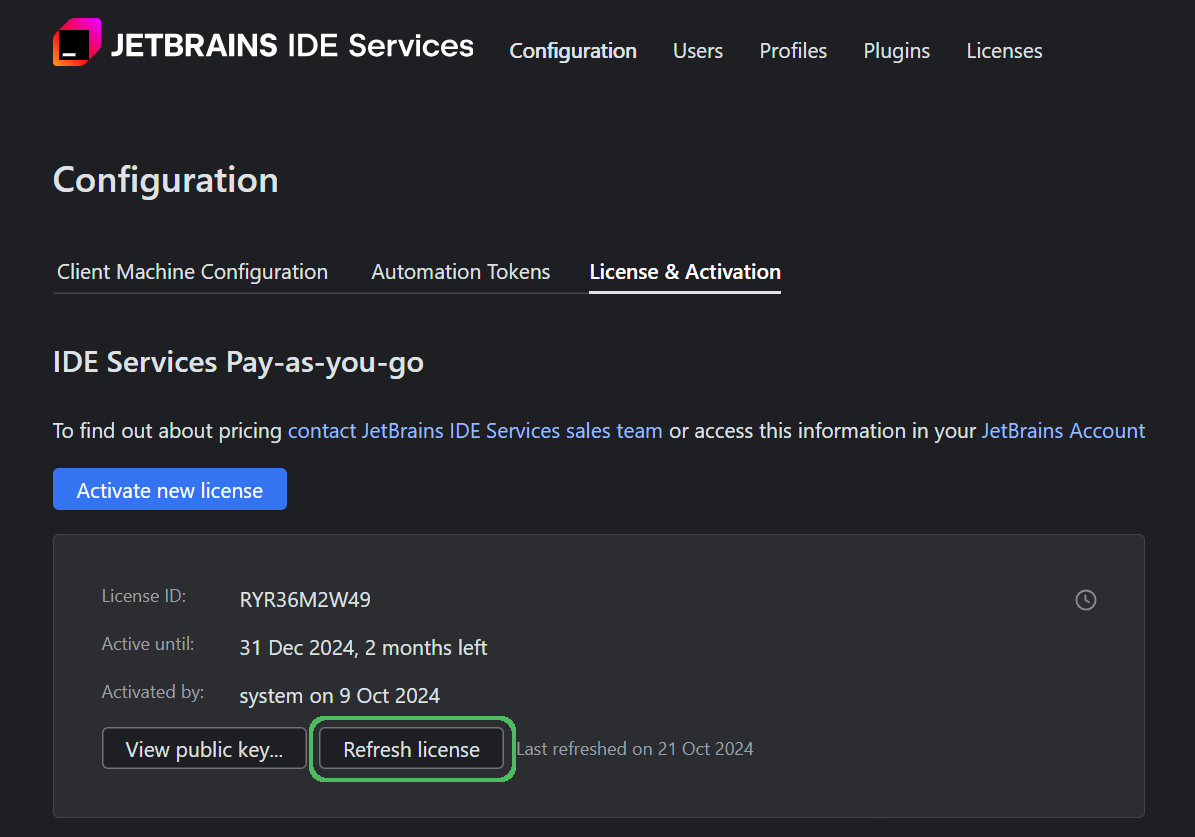The image size is (1195, 837).
Task: Select the Configuration menu item
Action: coord(572,51)
